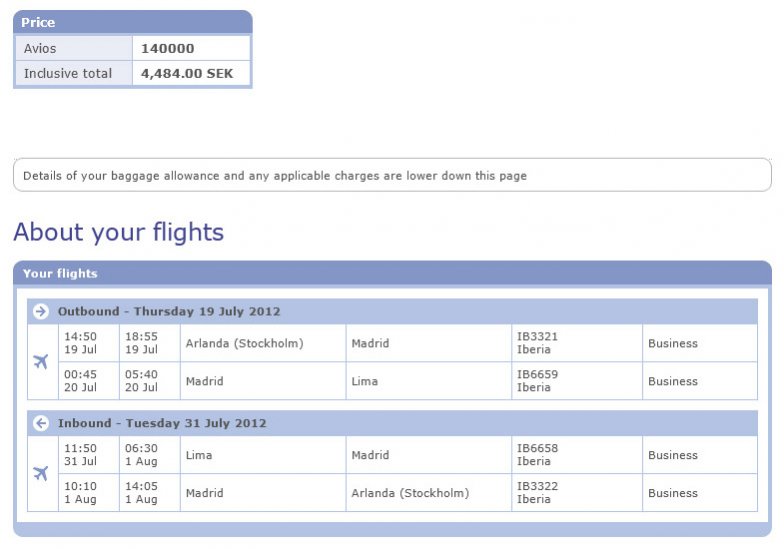Viewport: 784px width, 549px height.
Task: Click the airplane icon beside inbound flights
Action: point(41,474)
